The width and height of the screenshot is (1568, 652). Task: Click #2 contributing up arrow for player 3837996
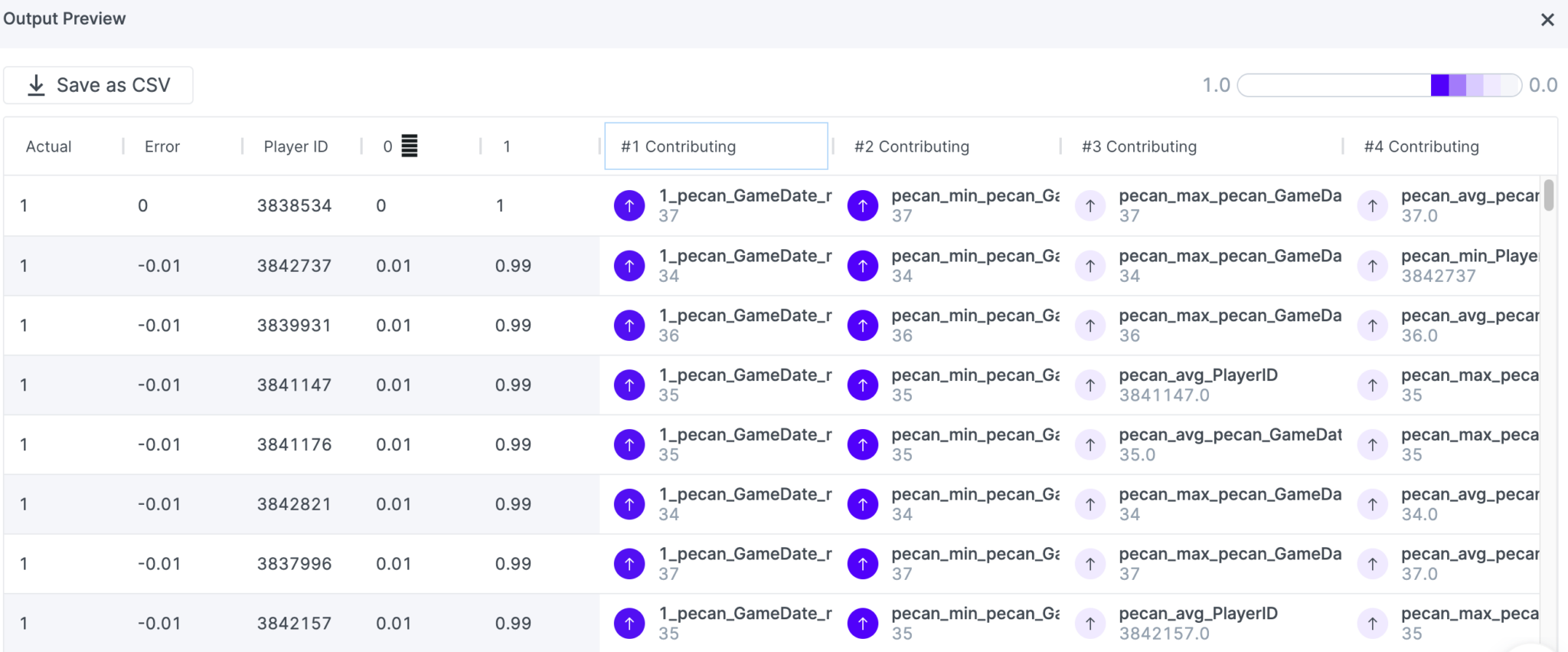click(863, 564)
